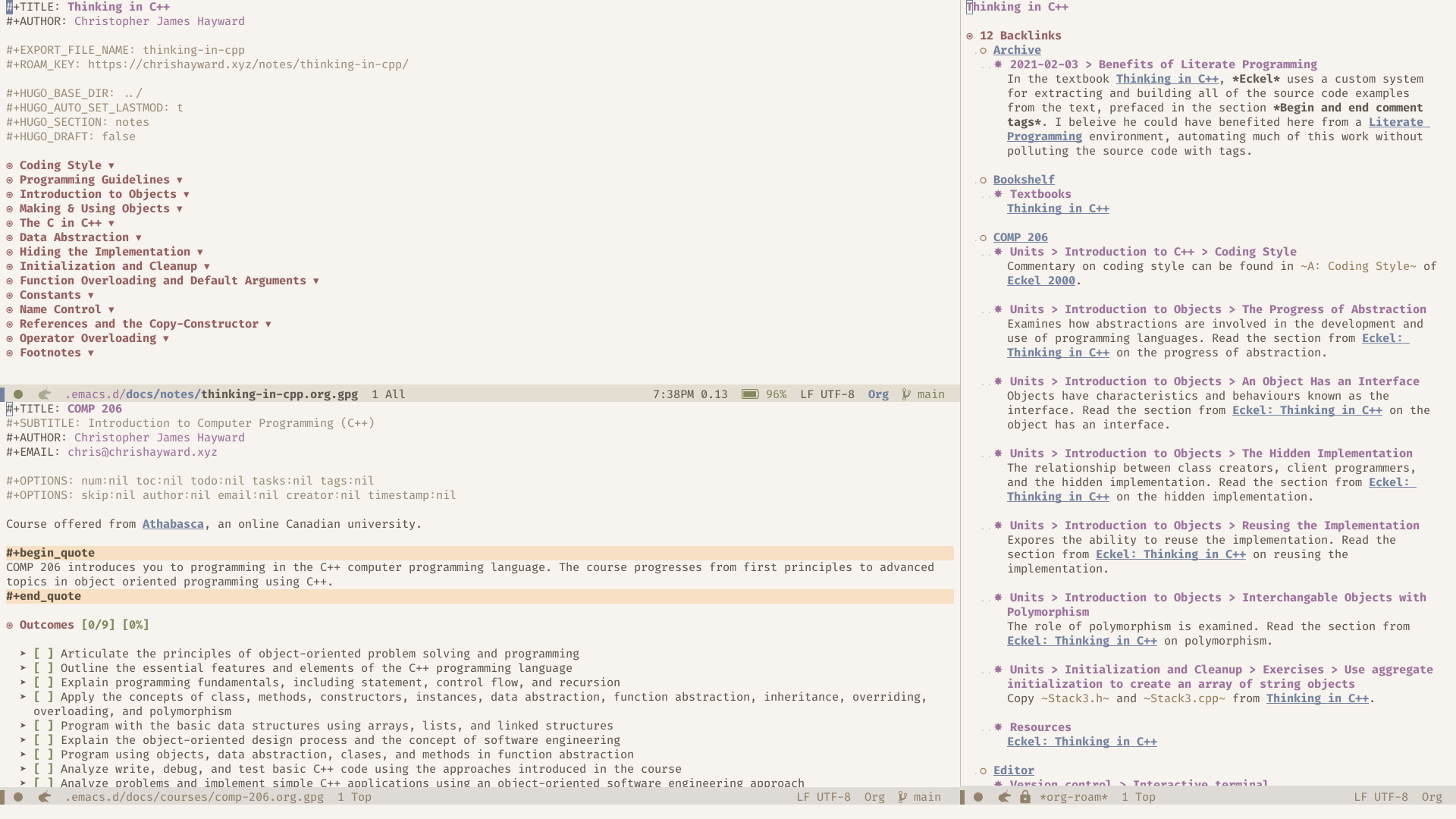1456x819 pixels.
Task: Open the Eckel: Thinking in C++ link
Action: (1082, 741)
